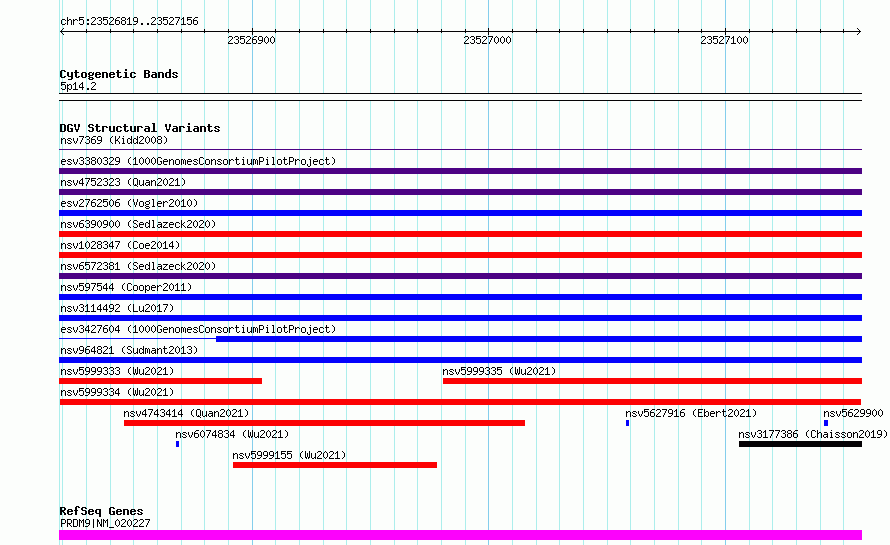This screenshot has height=545, width=890.
Task: Select the purple bar under nsv6572381
Action: click(460, 276)
